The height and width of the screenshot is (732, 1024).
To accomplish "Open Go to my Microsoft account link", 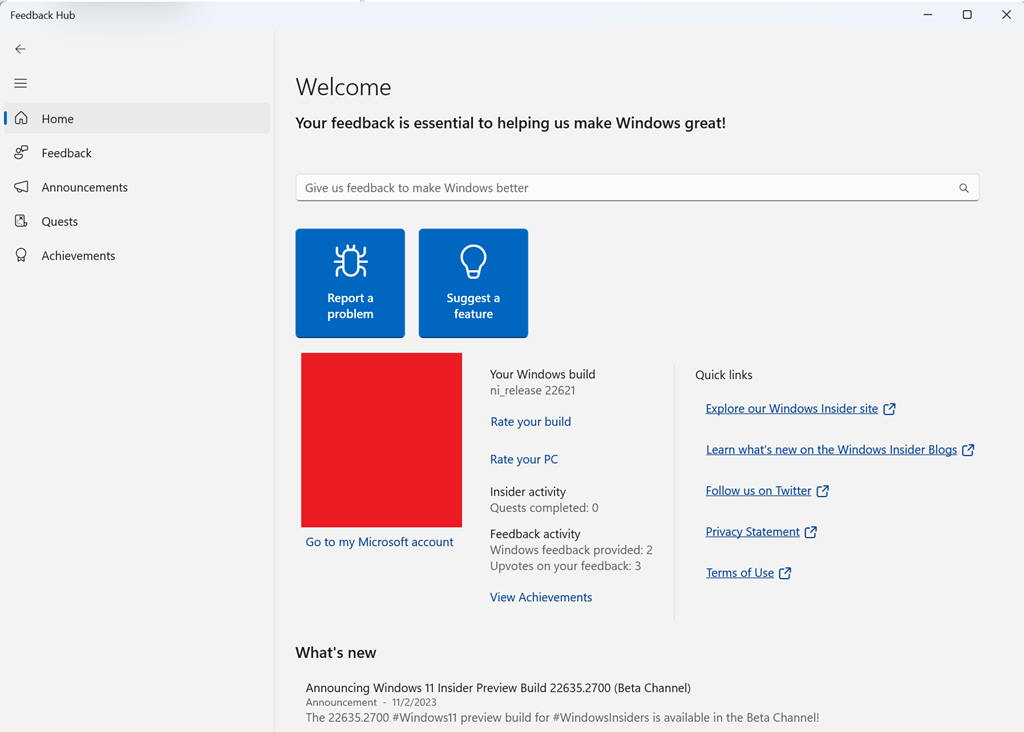I will coord(379,542).
